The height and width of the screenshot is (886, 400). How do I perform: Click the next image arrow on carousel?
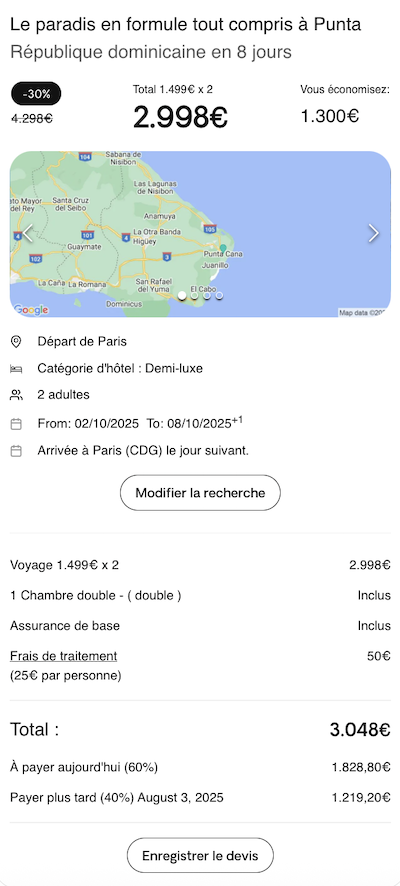[x=373, y=233]
